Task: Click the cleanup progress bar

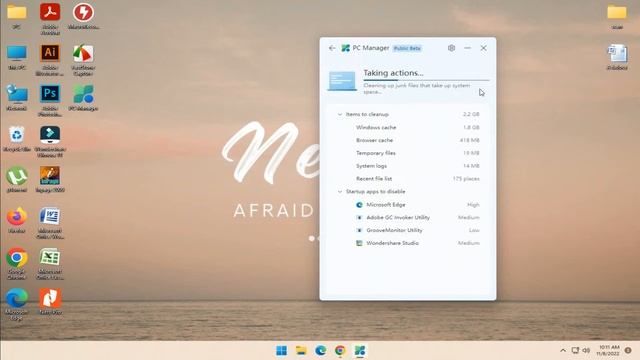Action: (426, 80)
